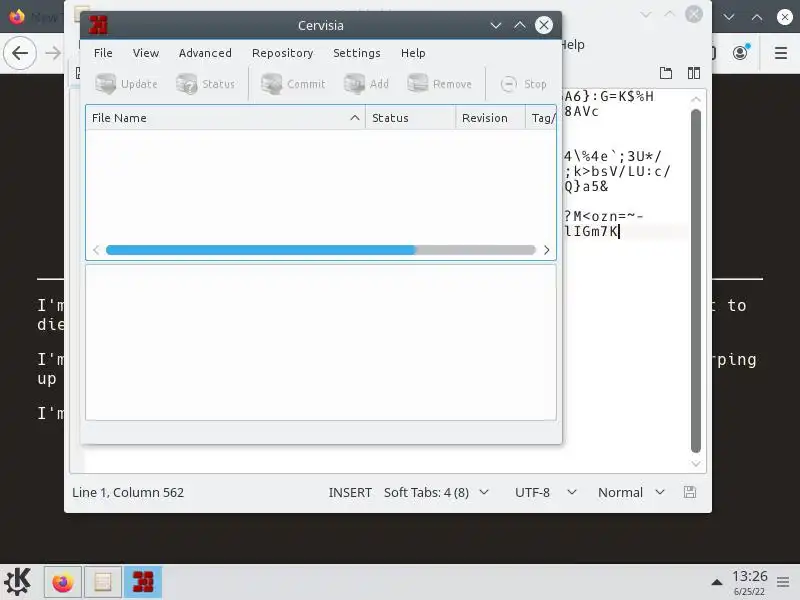Click the Cervisia taskbar entry
The height and width of the screenshot is (600, 800).
[143, 582]
